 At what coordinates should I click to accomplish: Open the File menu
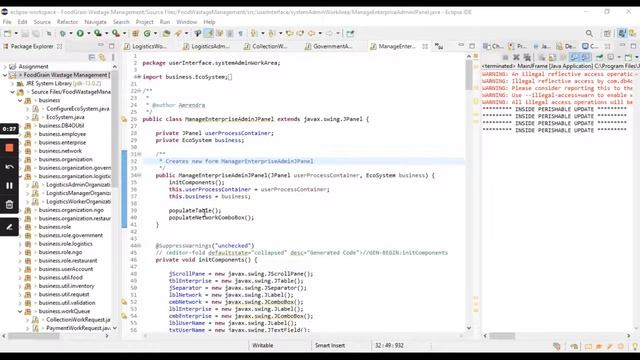click(7, 22)
